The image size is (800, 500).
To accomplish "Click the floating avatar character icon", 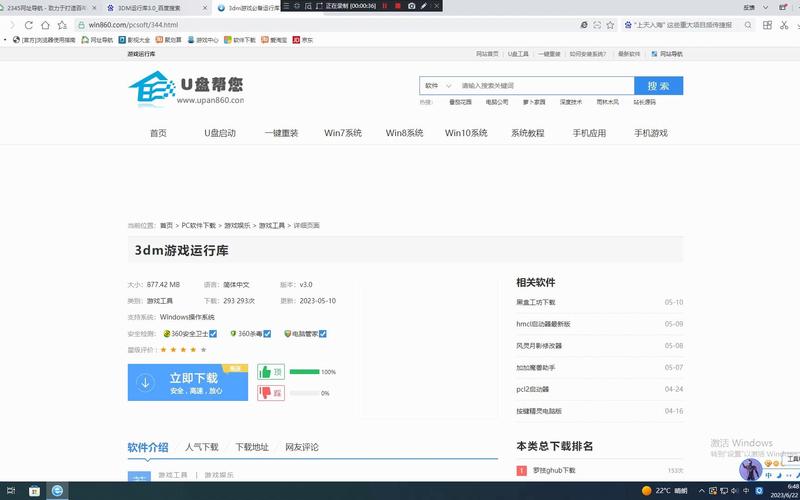I will click(751, 470).
